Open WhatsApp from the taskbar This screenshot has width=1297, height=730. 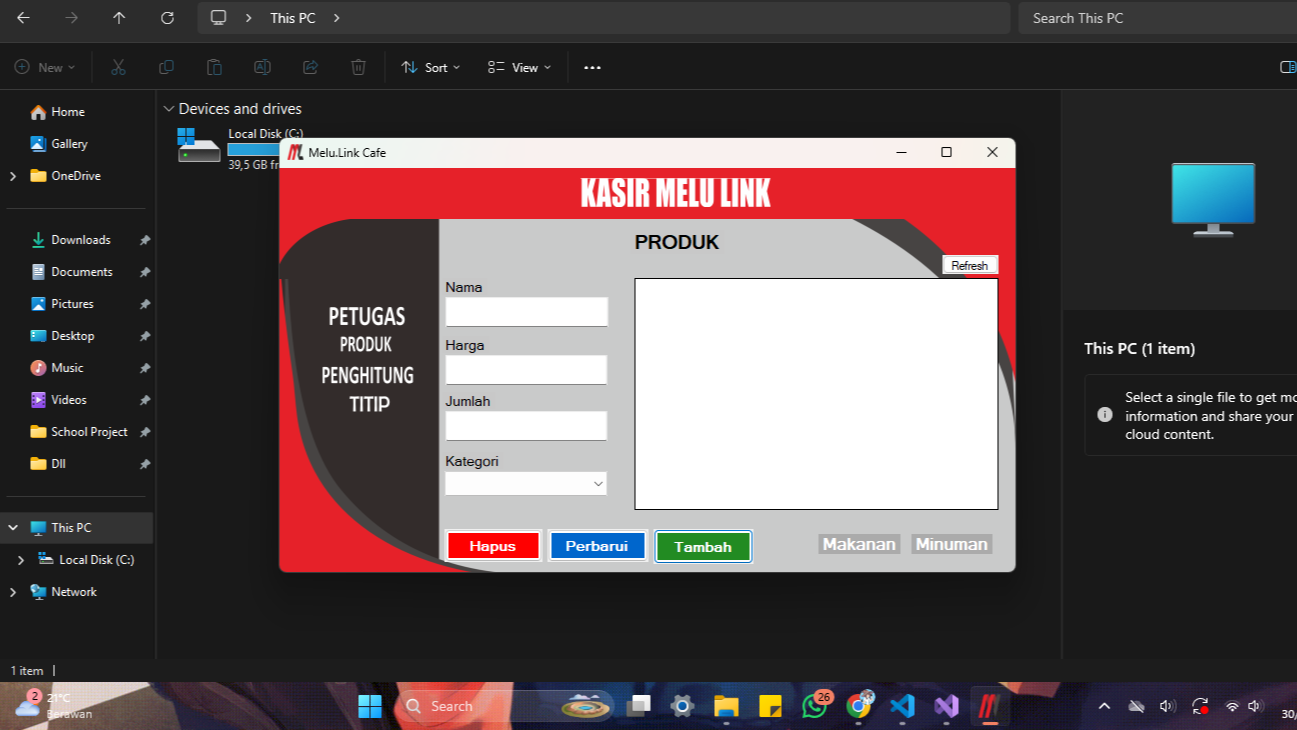tap(814, 705)
